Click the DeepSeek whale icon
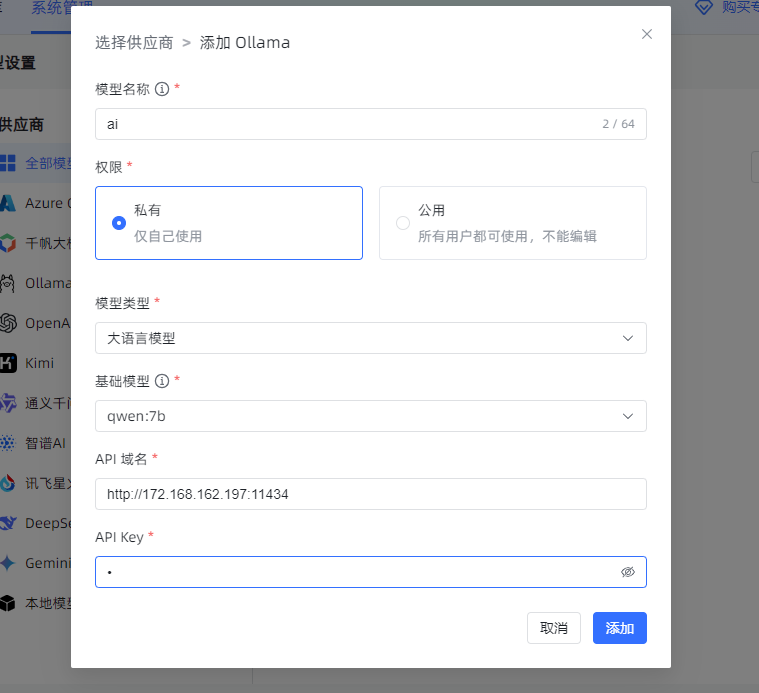This screenshot has width=759, height=693. 8,523
